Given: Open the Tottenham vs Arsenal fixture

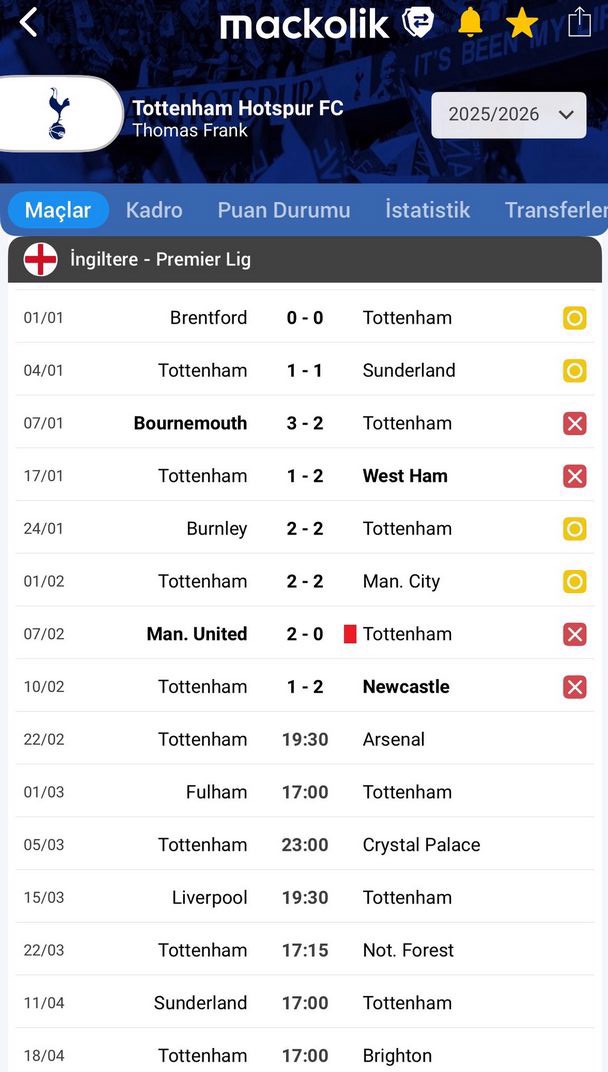Looking at the screenshot, I should 305,740.
